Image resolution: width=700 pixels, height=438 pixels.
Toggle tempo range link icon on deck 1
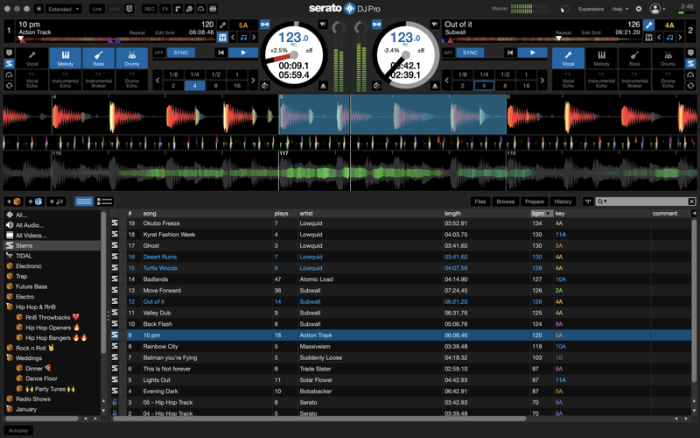click(265, 24)
